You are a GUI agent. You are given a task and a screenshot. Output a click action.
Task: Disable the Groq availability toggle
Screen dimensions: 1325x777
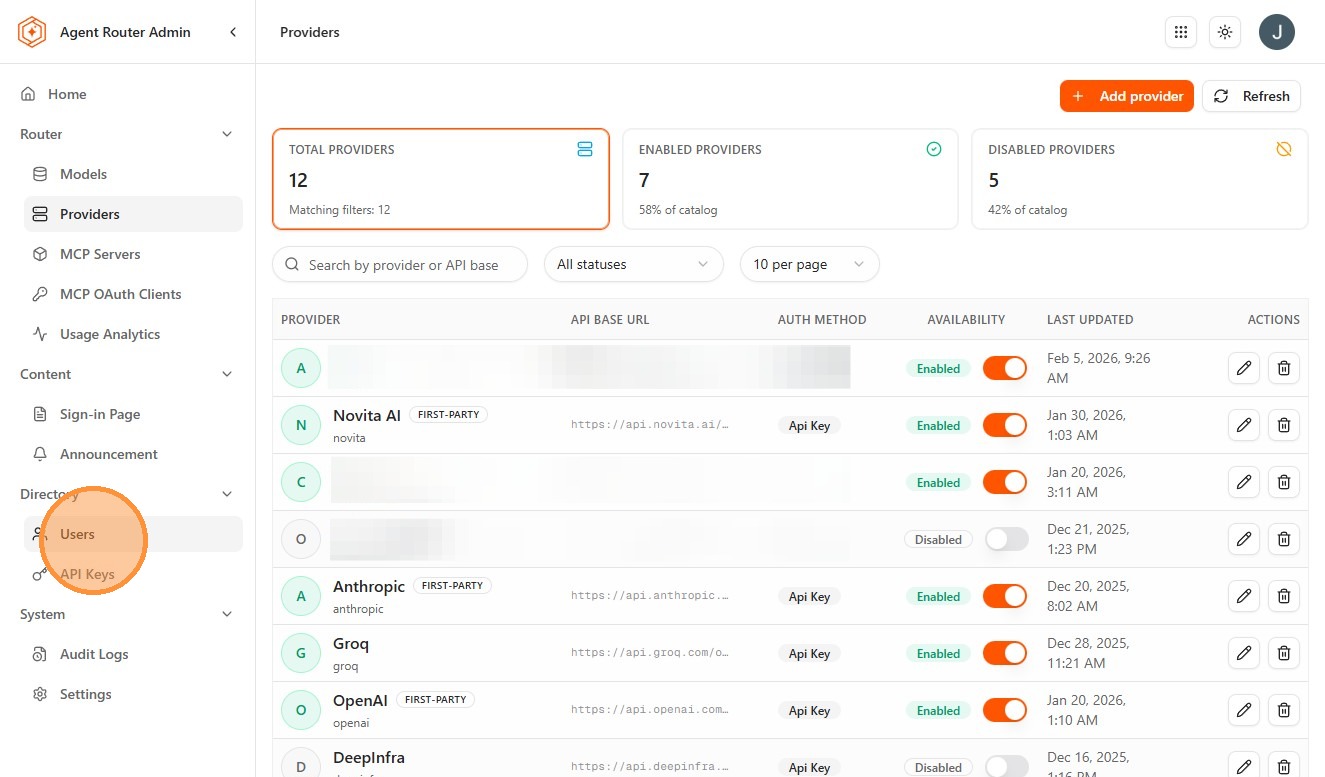[x=1005, y=653]
